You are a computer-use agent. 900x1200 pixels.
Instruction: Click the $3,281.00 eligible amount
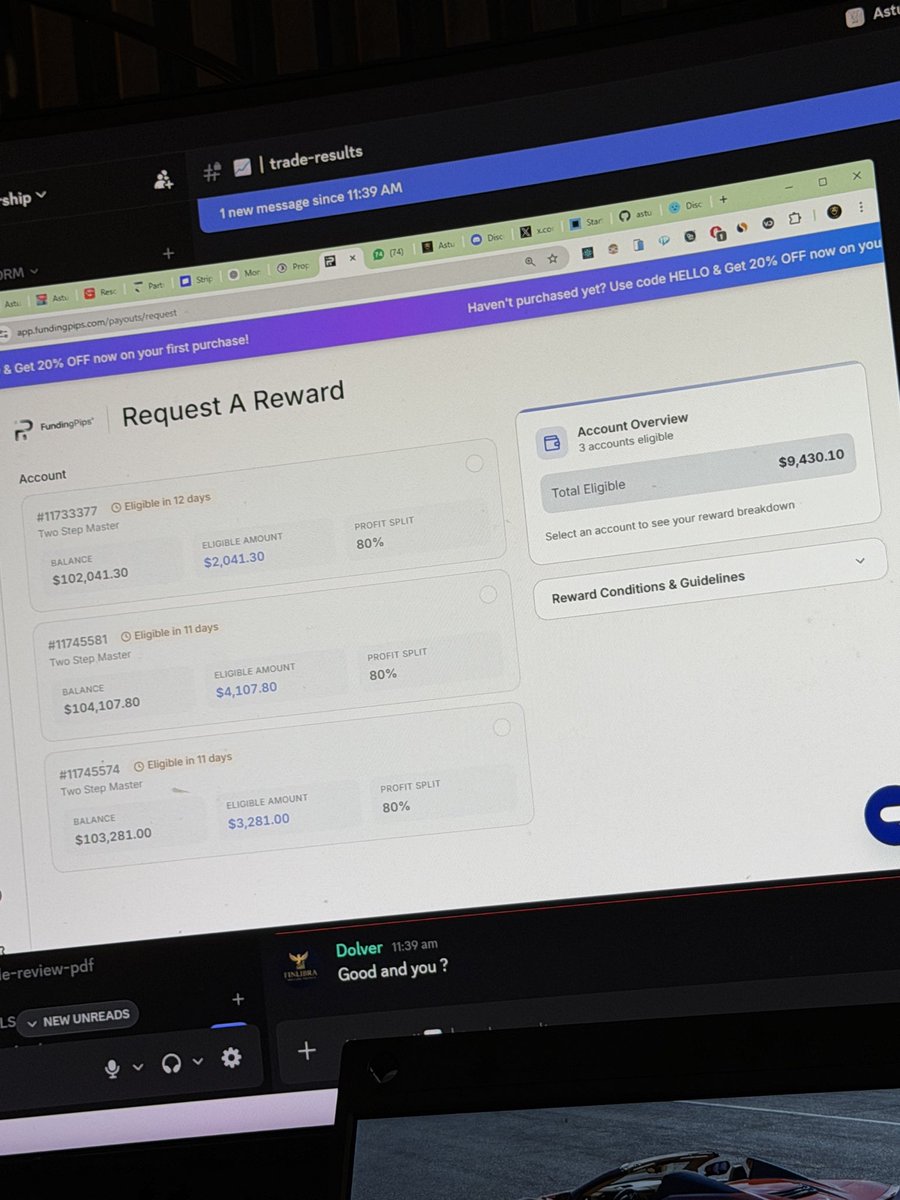(x=258, y=820)
